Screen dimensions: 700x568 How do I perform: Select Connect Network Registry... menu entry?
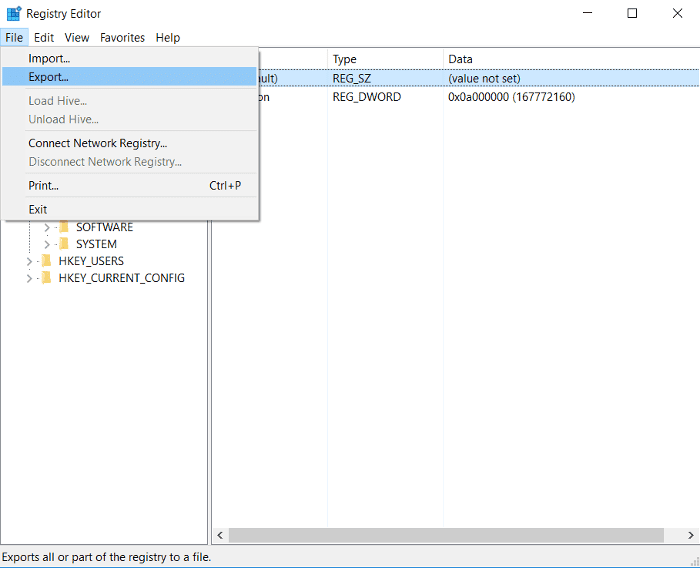coord(97,143)
